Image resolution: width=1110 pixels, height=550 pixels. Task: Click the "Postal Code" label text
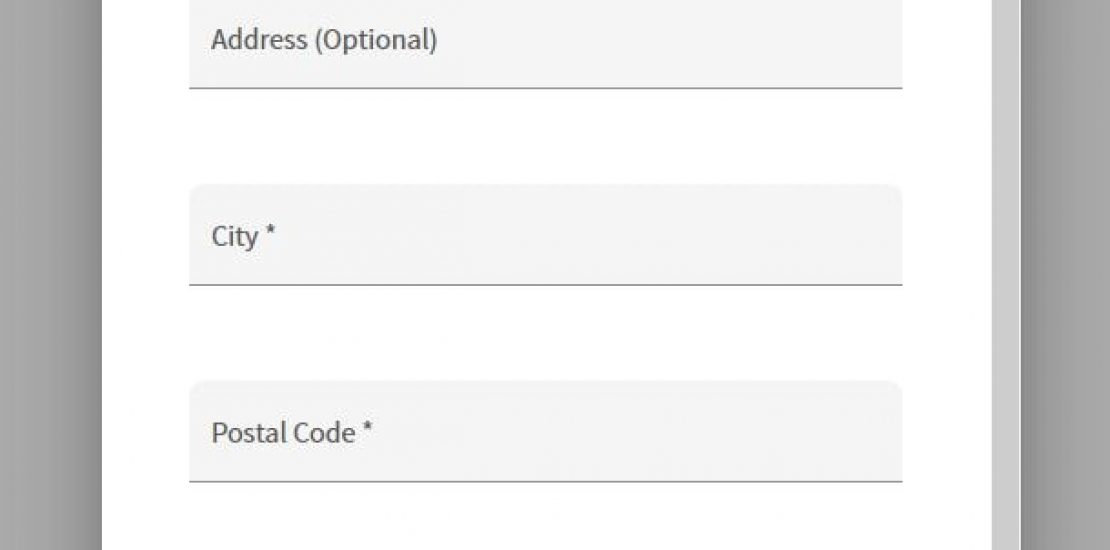(x=284, y=433)
